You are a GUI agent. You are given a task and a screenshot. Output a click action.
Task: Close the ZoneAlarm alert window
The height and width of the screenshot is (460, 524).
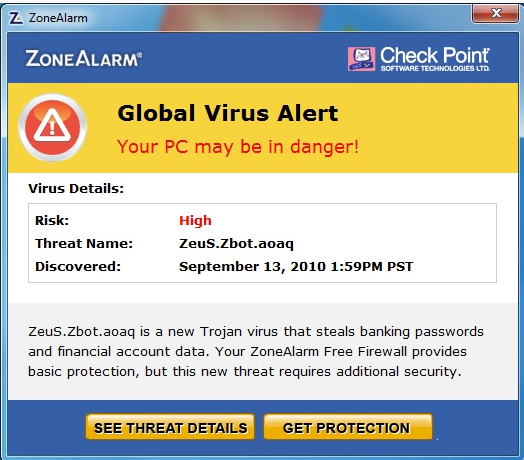(x=495, y=14)
